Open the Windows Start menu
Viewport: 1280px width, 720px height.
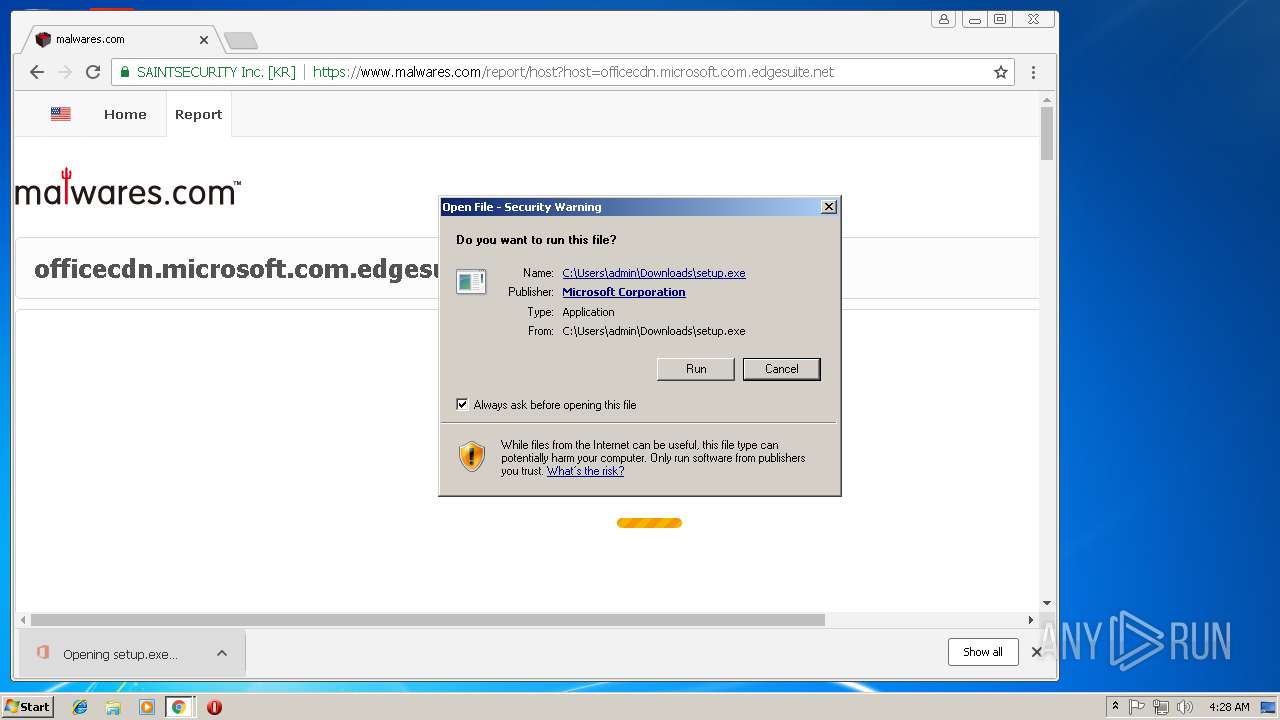pyautogui.click(x=27, y=707)
